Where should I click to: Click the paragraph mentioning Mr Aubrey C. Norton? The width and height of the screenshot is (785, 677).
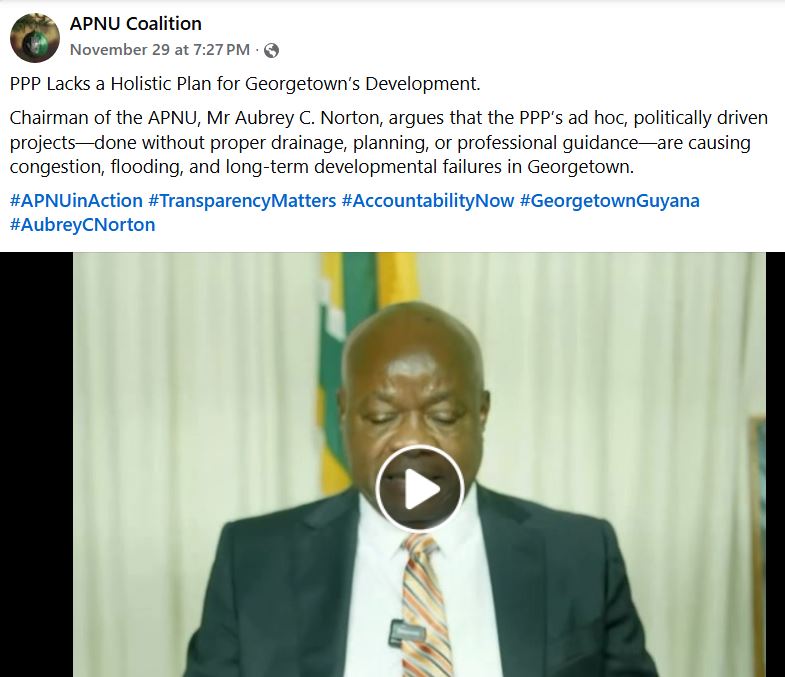(388, 142)
